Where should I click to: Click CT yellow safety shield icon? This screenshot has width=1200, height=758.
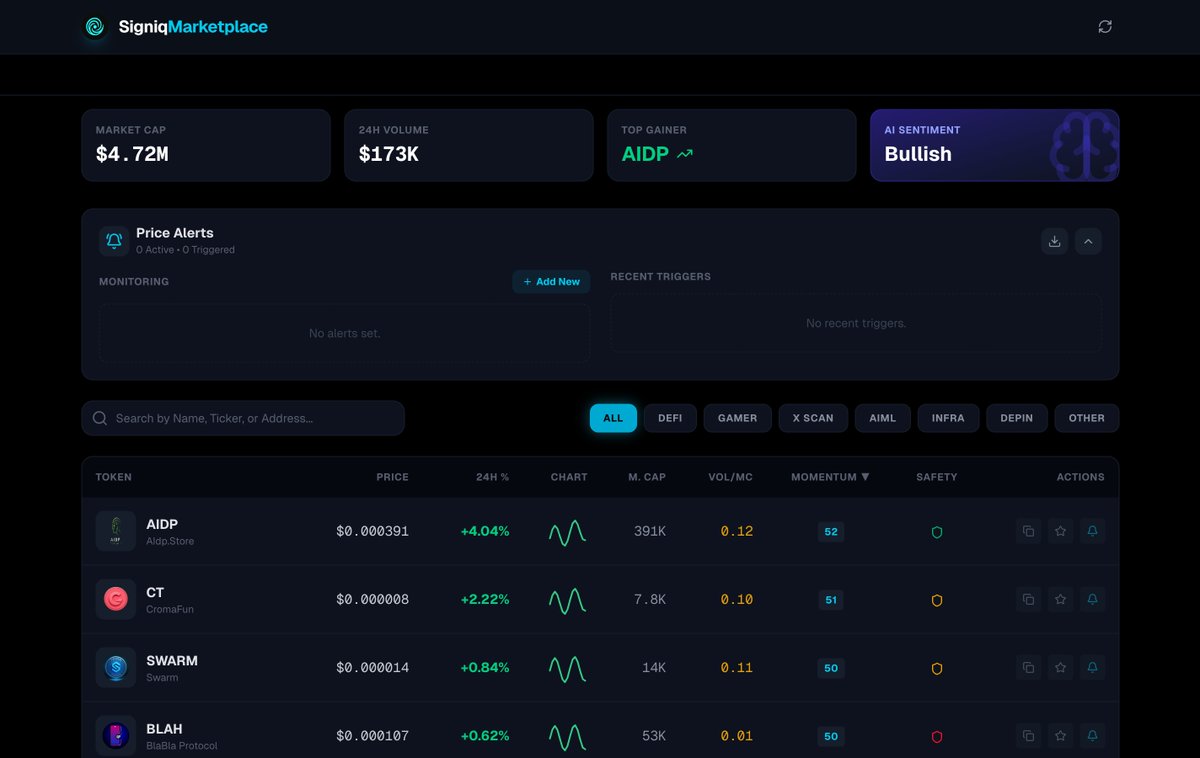pos(937,600)
